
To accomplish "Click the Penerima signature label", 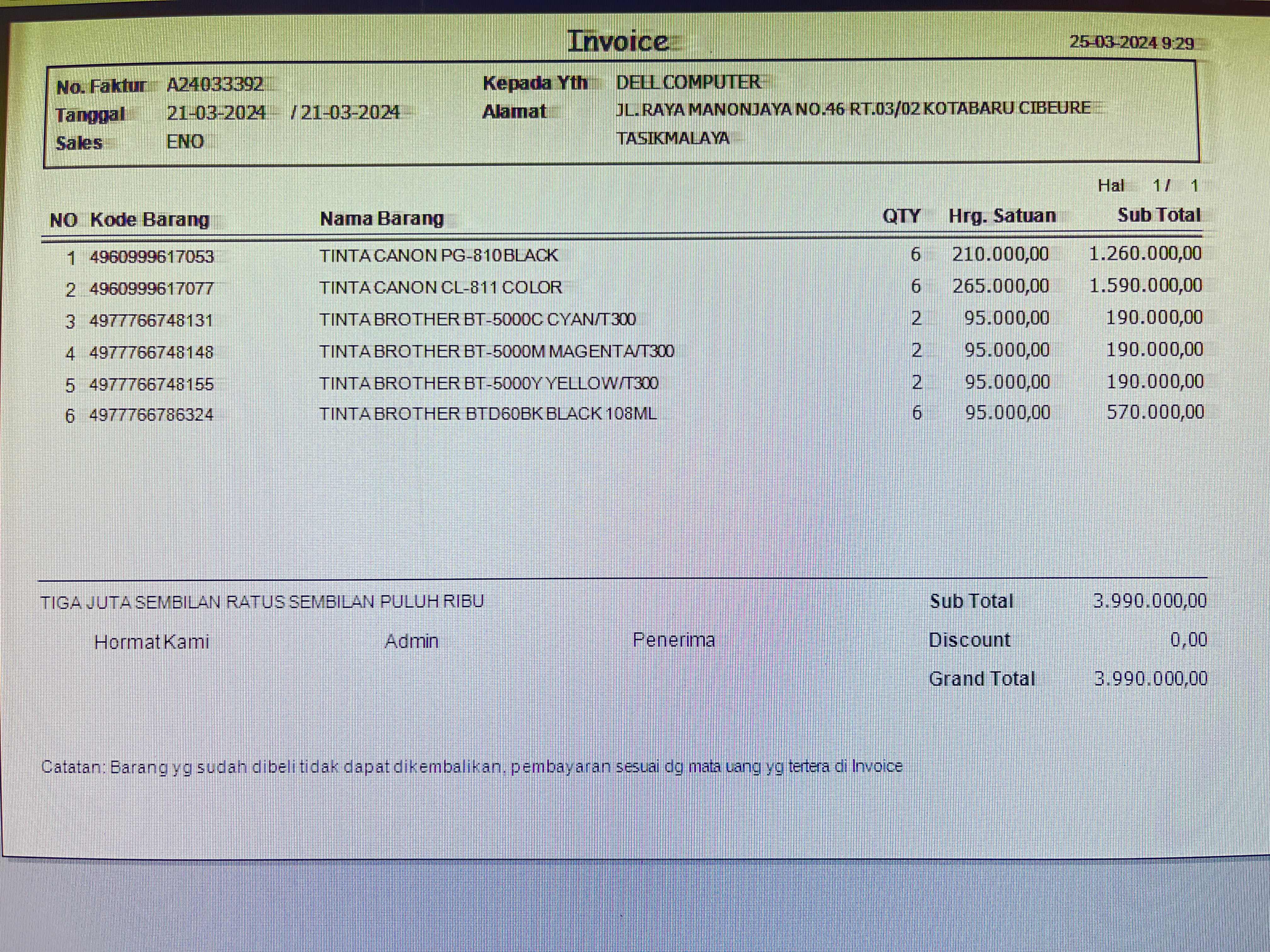I will tap(673, 640).
